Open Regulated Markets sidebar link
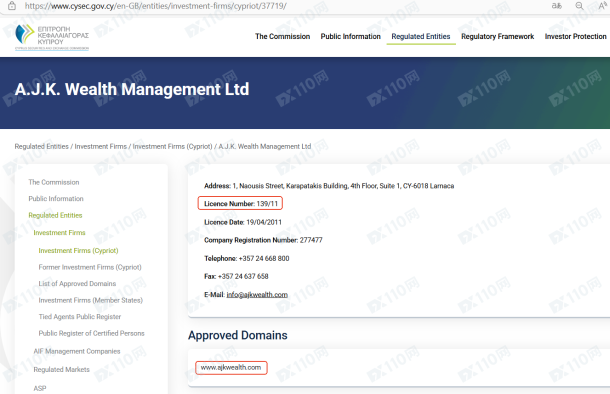The width and height of the screenshot is (610, 394). pos(61,369)
